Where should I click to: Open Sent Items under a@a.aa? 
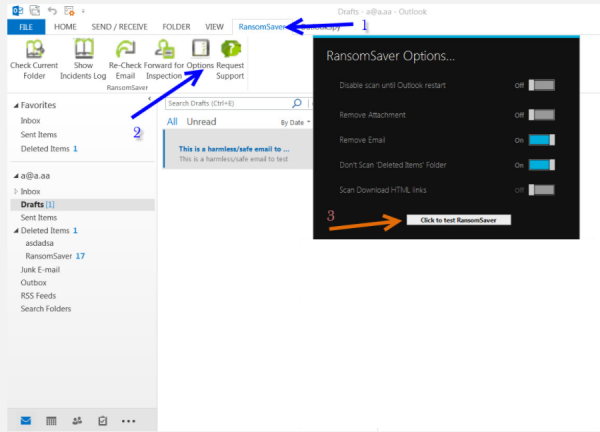(39, 218)
